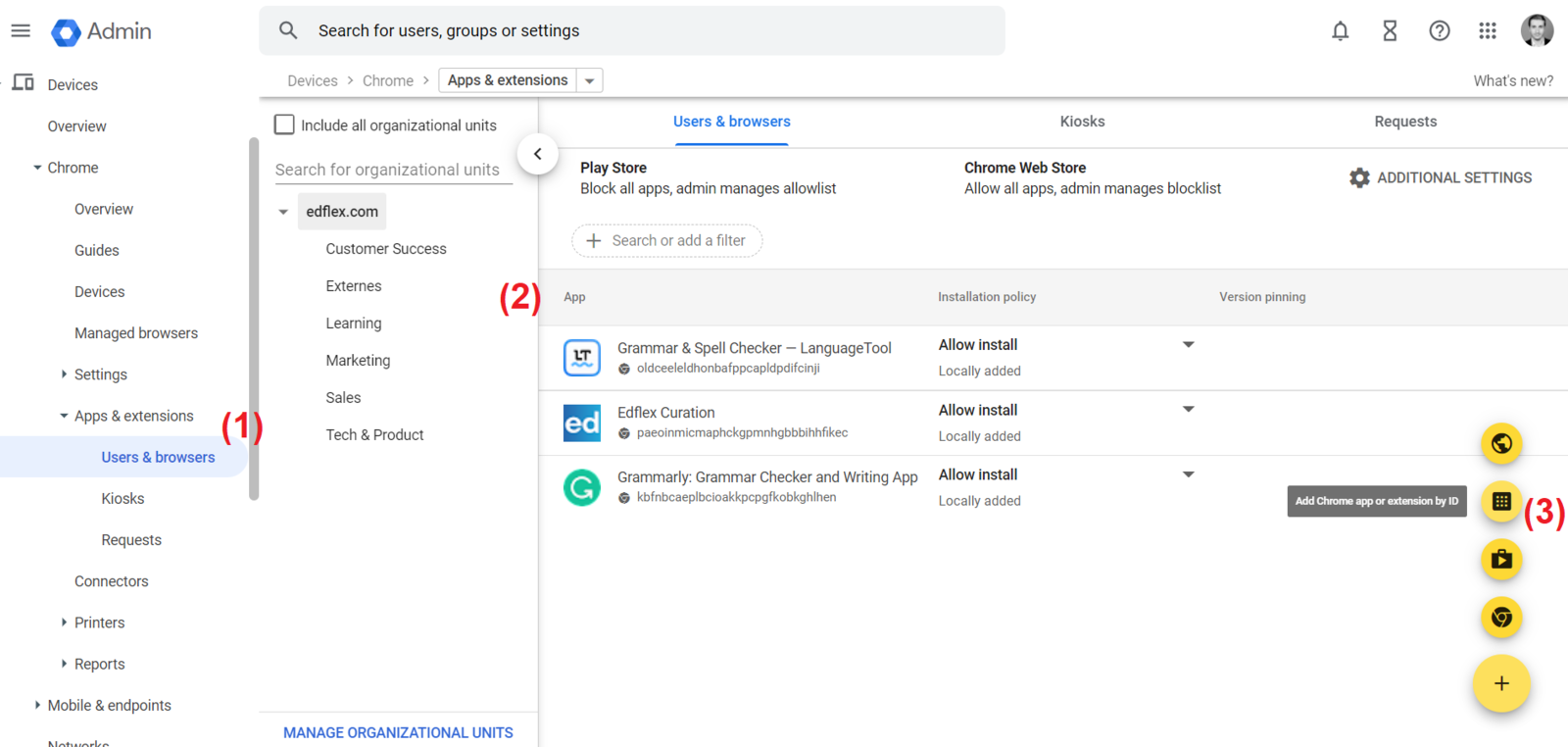Screen dimensions: 1568x747
Task: Select Sales organizational unit
Action: [343, 398]
